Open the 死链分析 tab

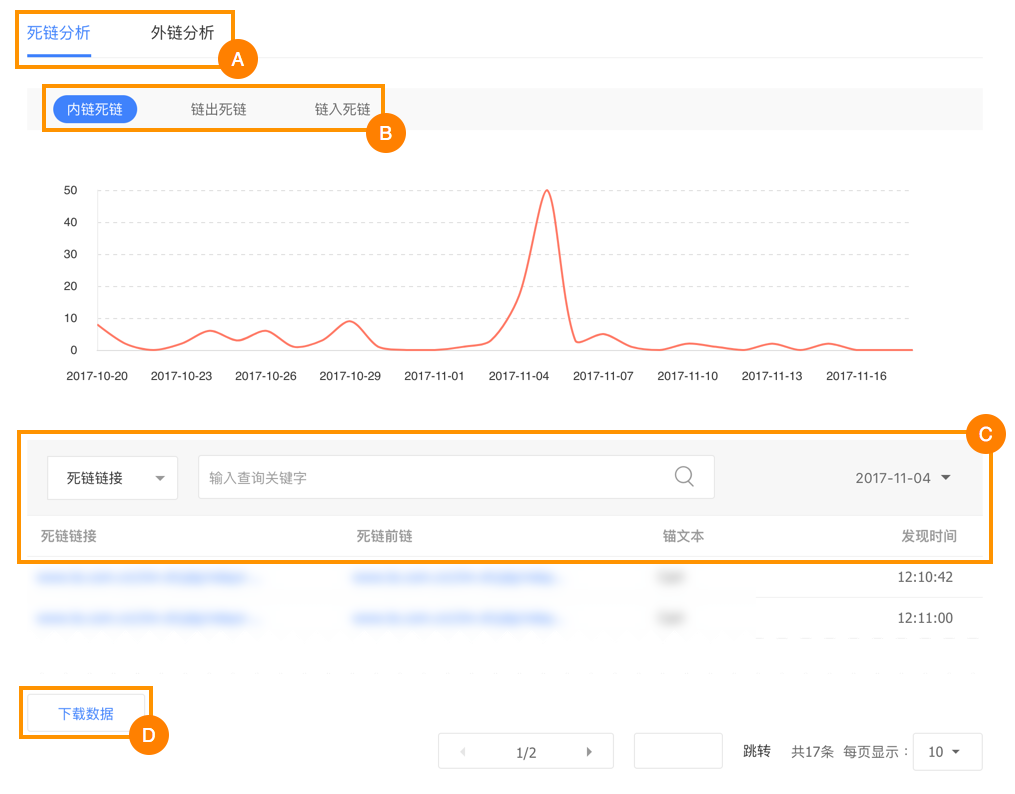click(x=59, y=32)
